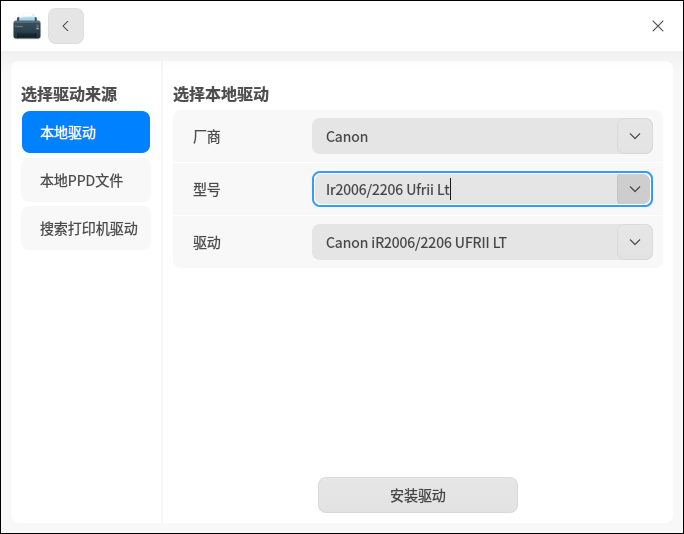Click the 安装驱动 install button
Viewport: 684px width, 534px height.
pyautogui.click(x=418, y=495)
